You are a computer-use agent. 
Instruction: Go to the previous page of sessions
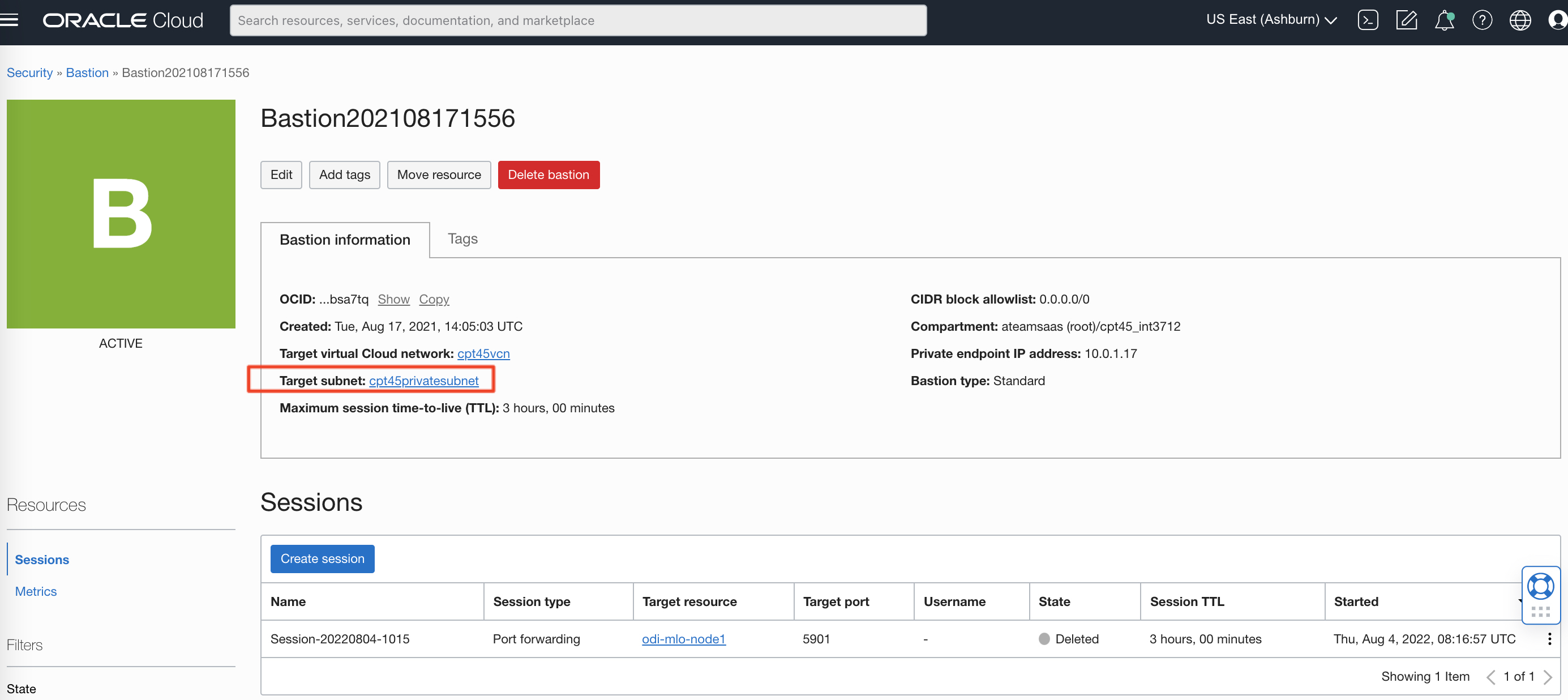1490,677
